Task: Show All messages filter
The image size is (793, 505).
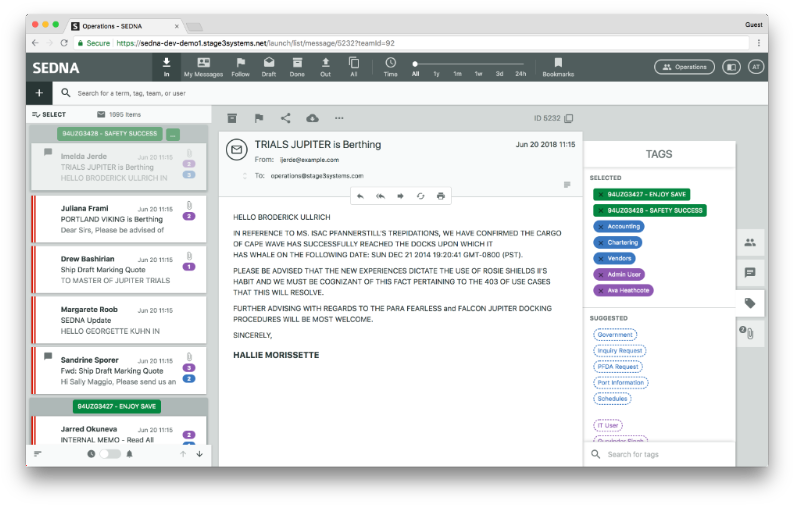Action: (354, 67)
